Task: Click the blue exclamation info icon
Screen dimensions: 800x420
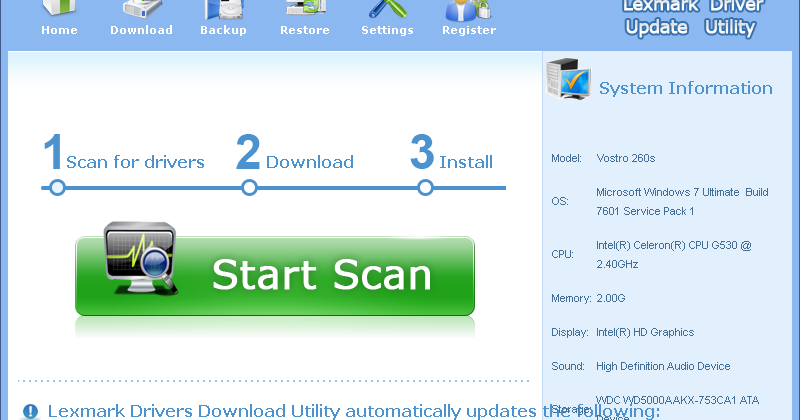Action: click(31, 411)
